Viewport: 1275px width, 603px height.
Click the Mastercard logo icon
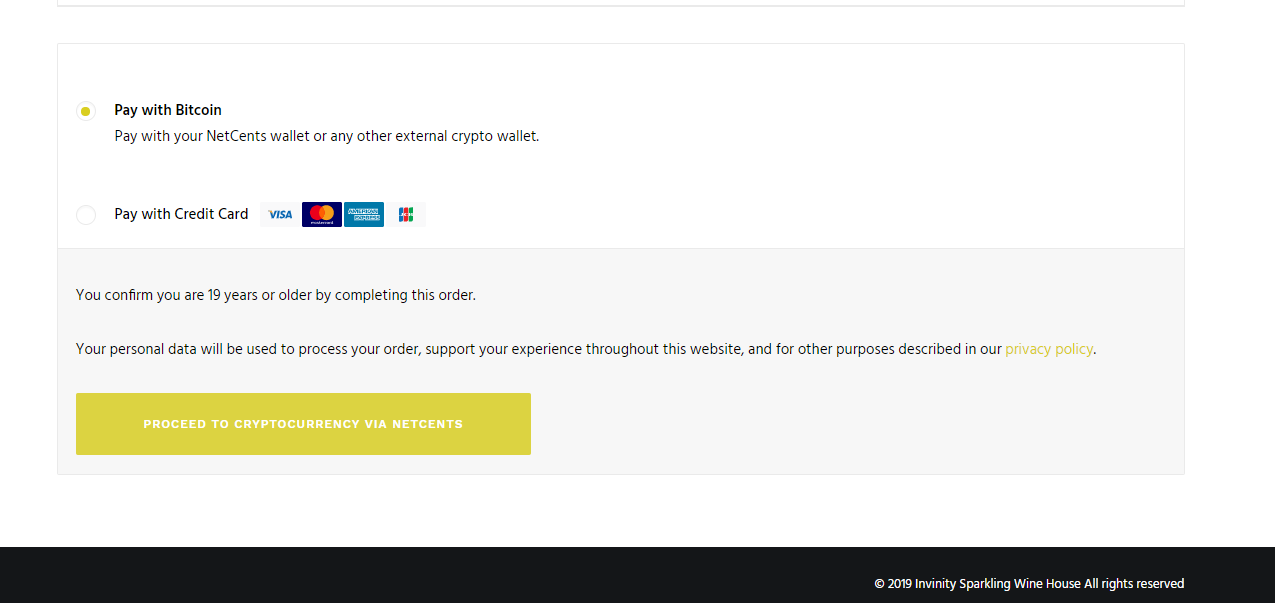(x=322, y=215)
